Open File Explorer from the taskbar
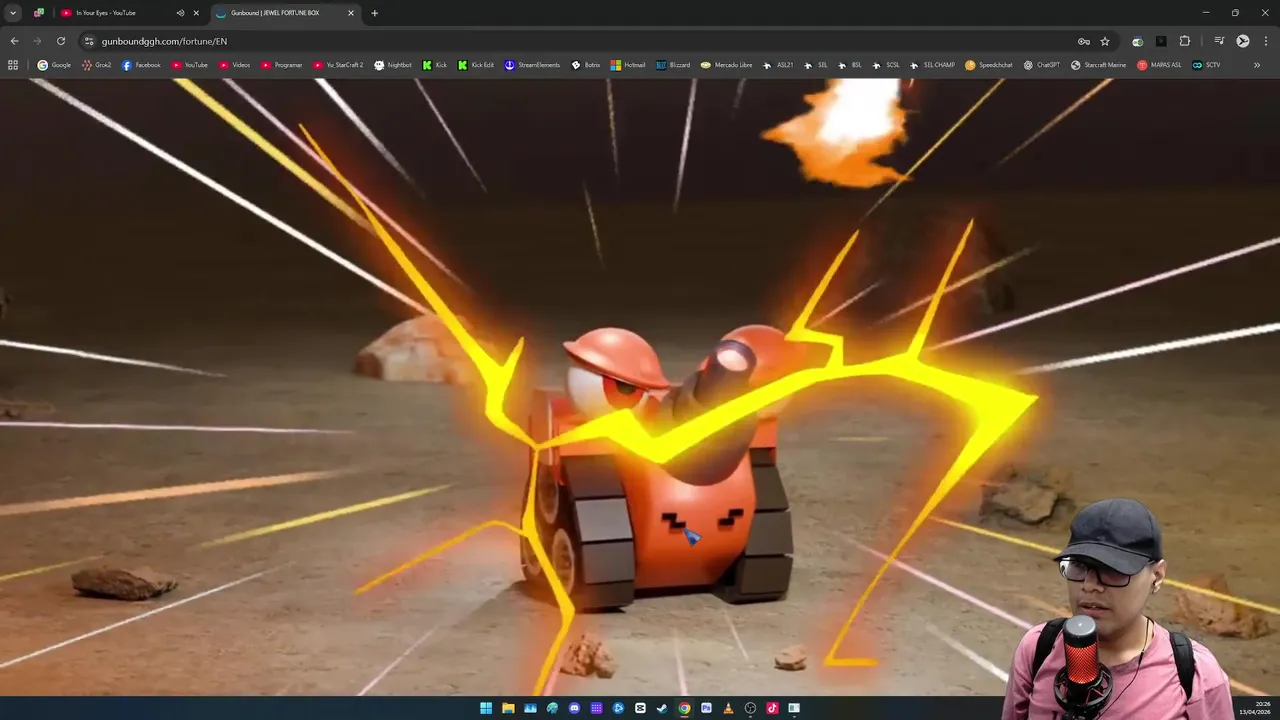 (508, 708)
